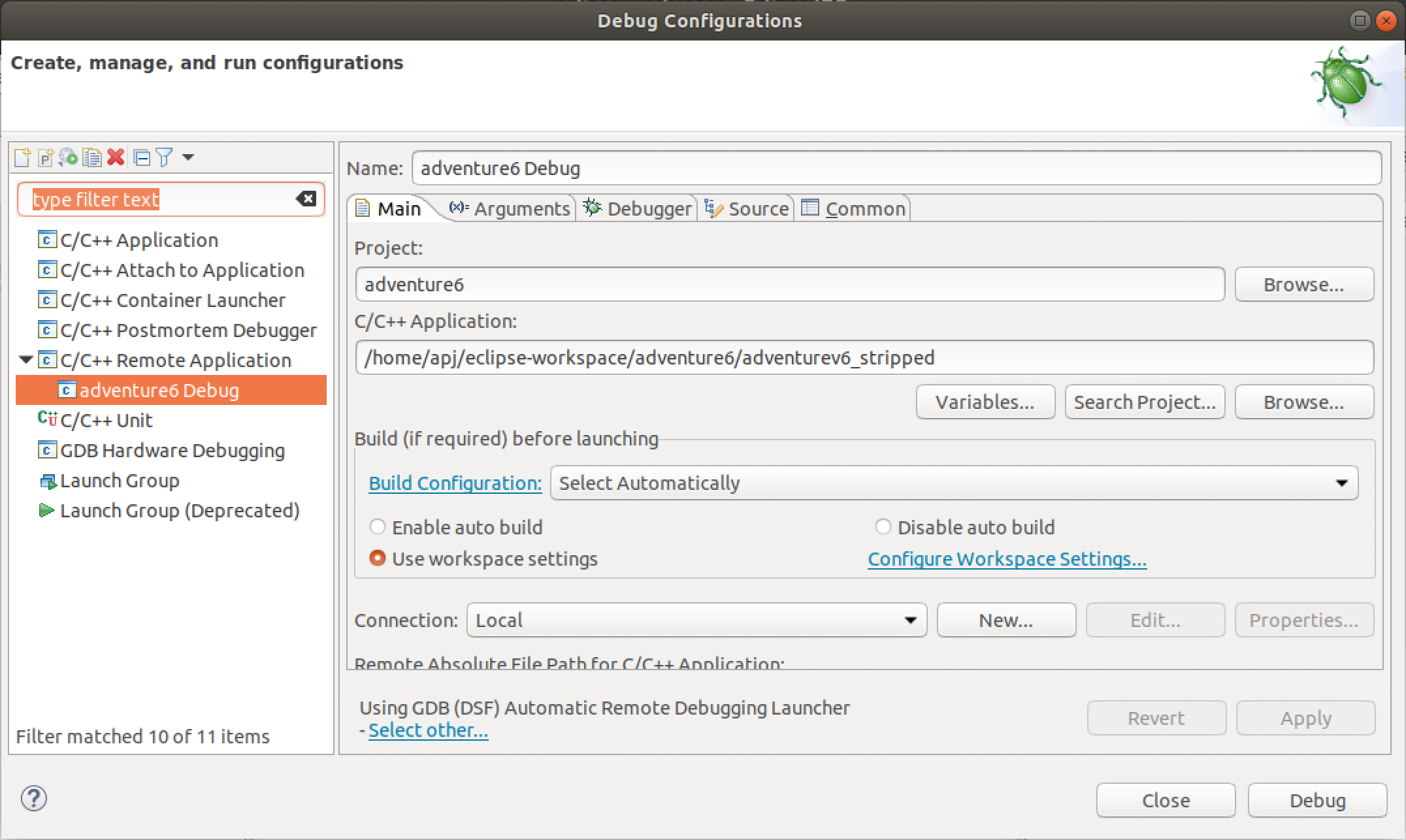Delete selected configuration with red X

[x=116, y=157]
